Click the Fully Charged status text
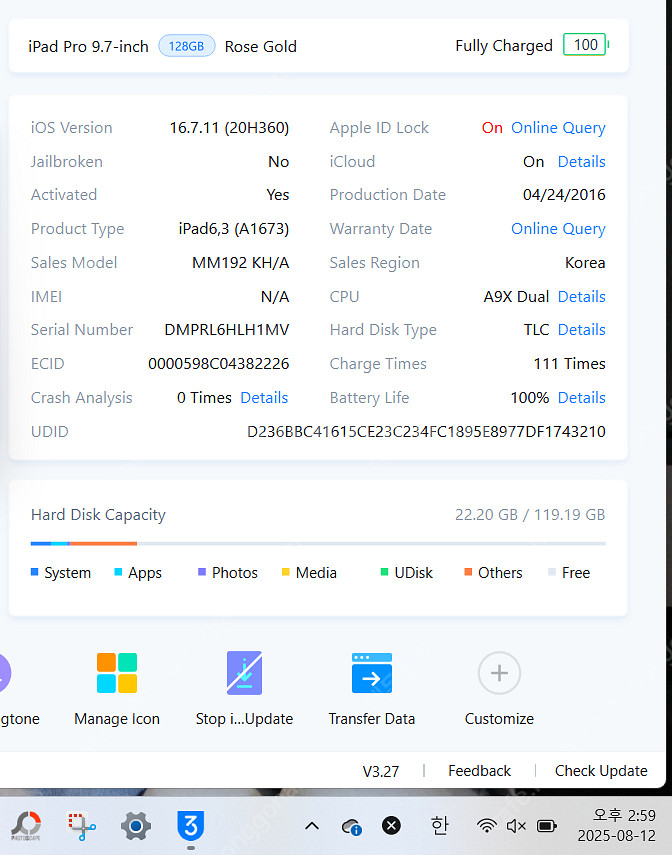Image resolution: width=672 pixels, height=855 pixels. (x=504, y=46)
